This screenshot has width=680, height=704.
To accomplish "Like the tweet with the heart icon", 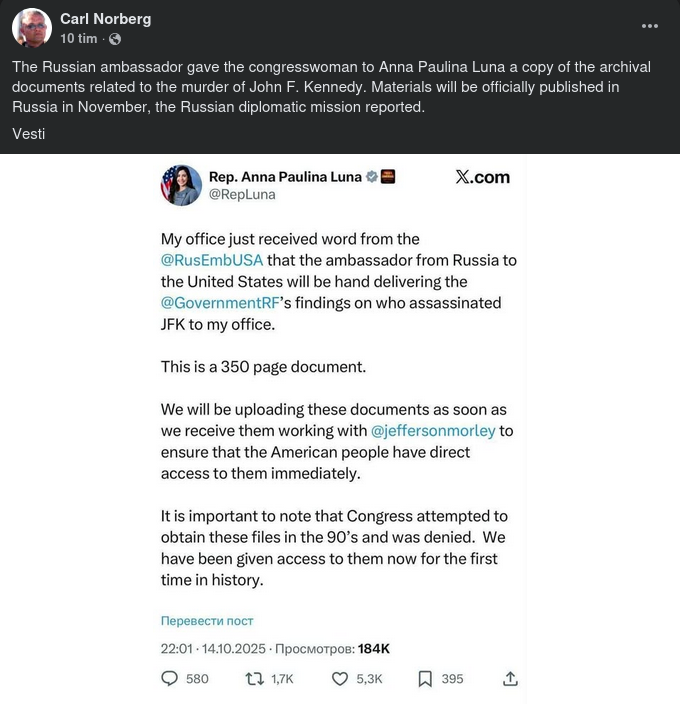I will coord(340,678).
